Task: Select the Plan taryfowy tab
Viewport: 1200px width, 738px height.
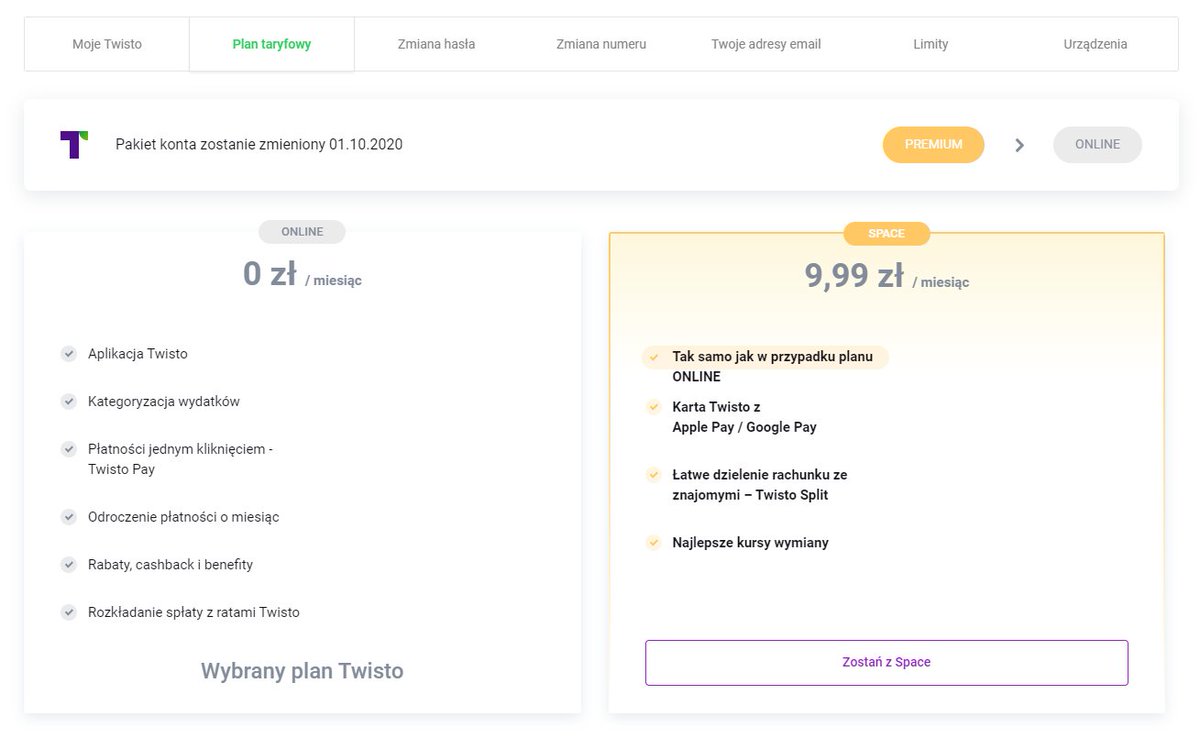Action: [x=272, y=44]
